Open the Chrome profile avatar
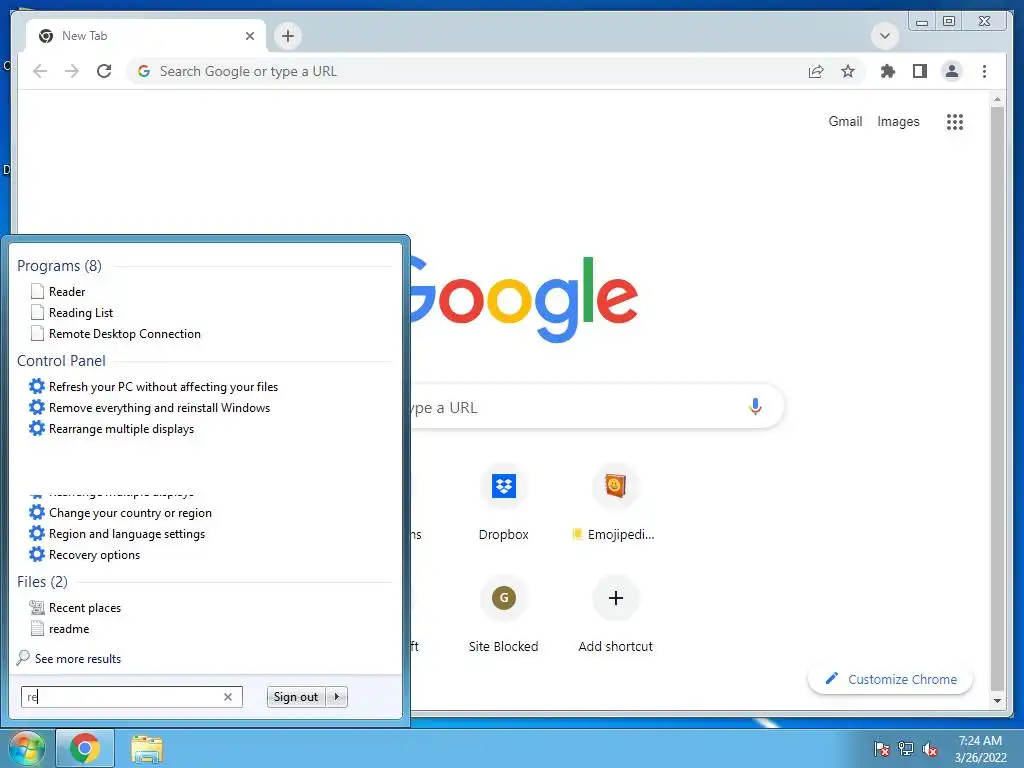The image size is (1024, 768). pos(952,71)
